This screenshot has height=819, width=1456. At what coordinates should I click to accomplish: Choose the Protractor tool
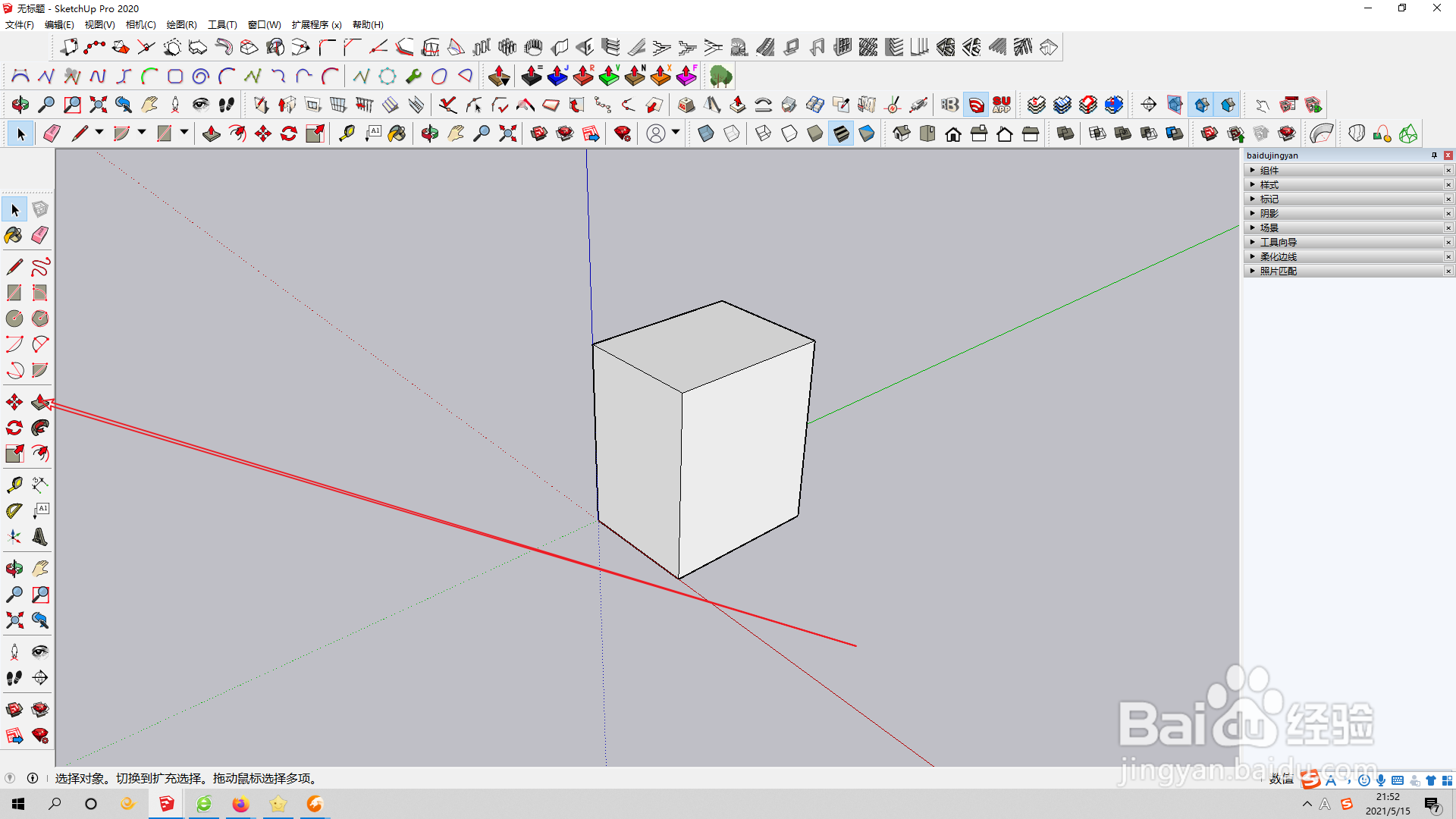coord(14,511)
